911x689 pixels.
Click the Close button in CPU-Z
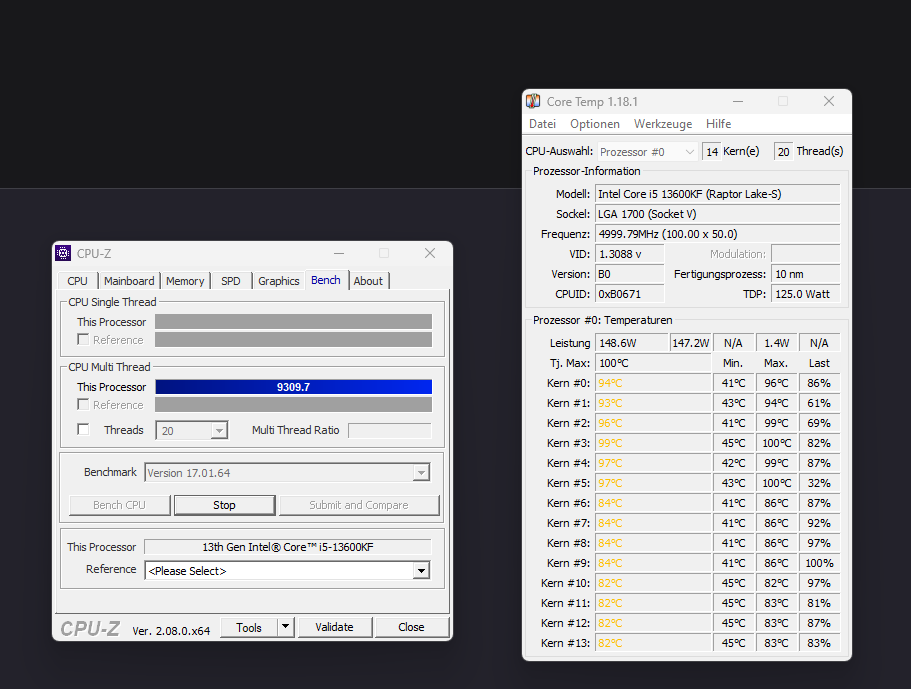[x=411, y=627]
